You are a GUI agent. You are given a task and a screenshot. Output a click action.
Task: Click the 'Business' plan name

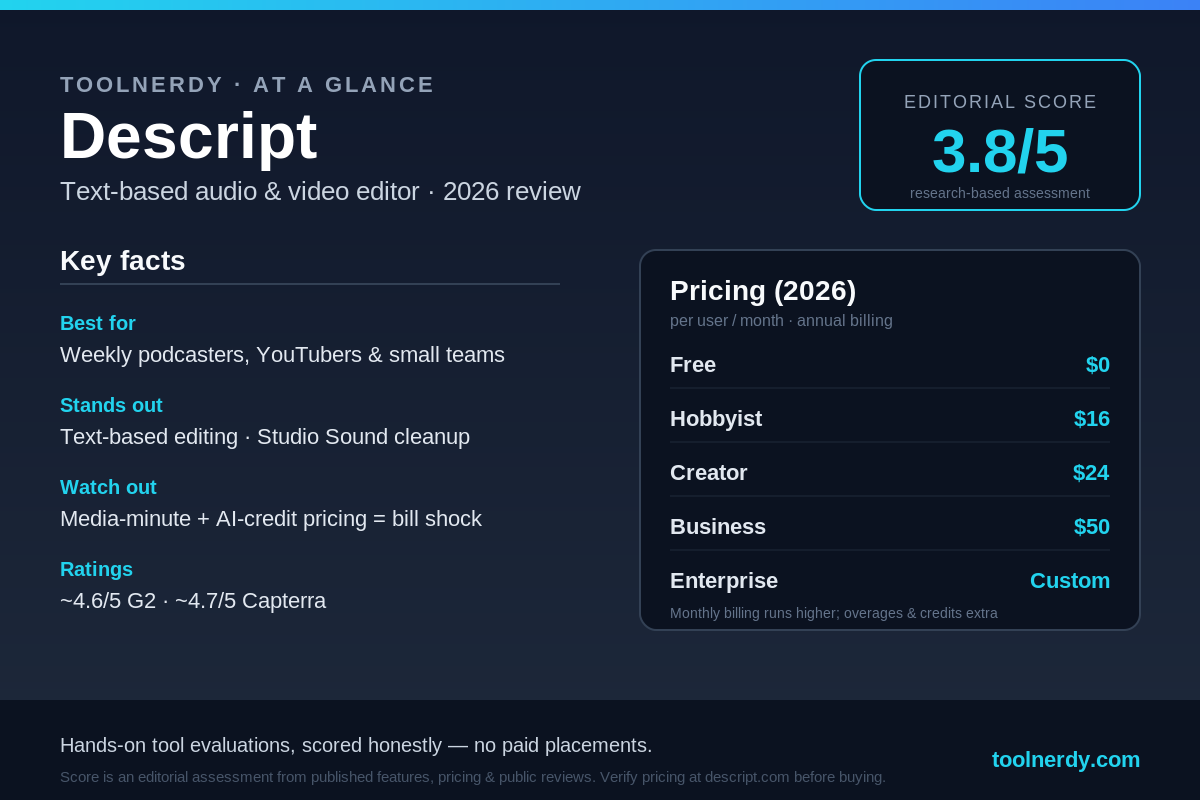tap(718, 527)
